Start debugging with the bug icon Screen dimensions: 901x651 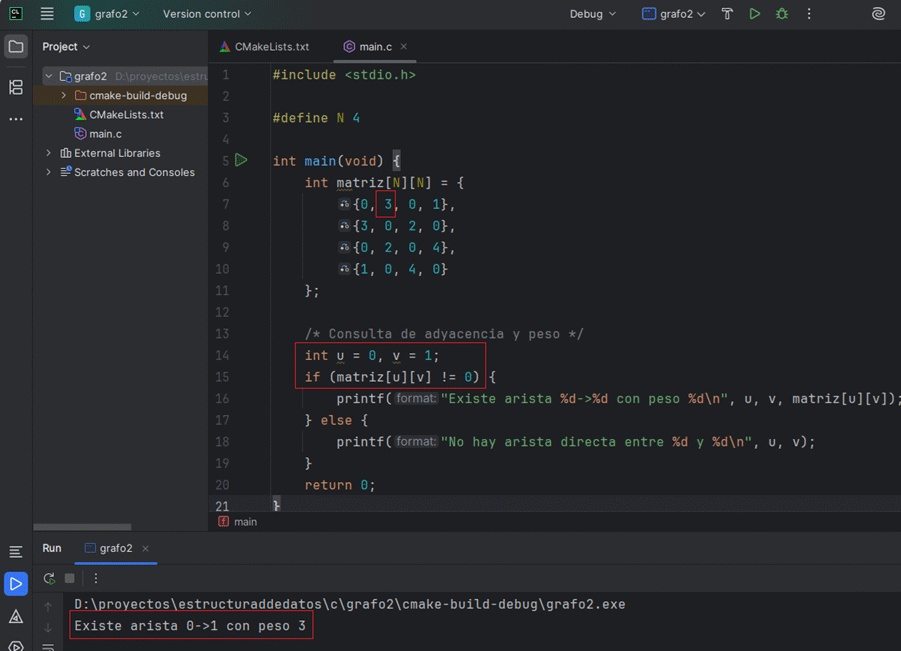(x=782, y=14)
